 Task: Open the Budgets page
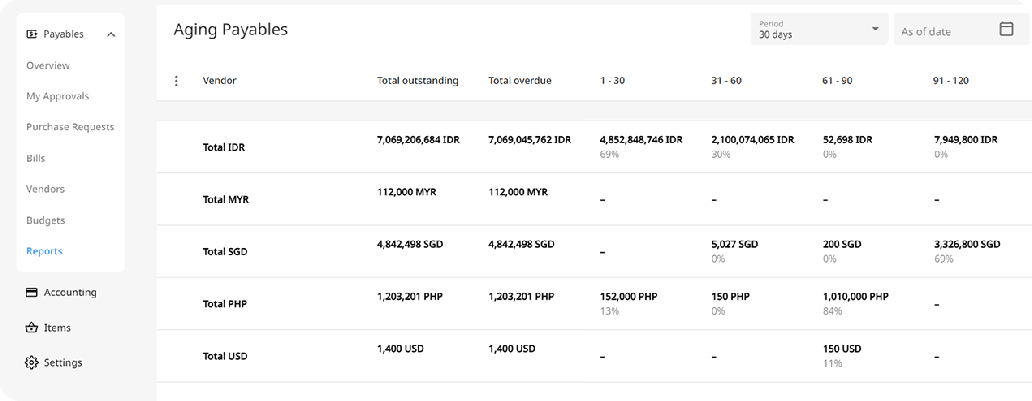pos(46,220)
